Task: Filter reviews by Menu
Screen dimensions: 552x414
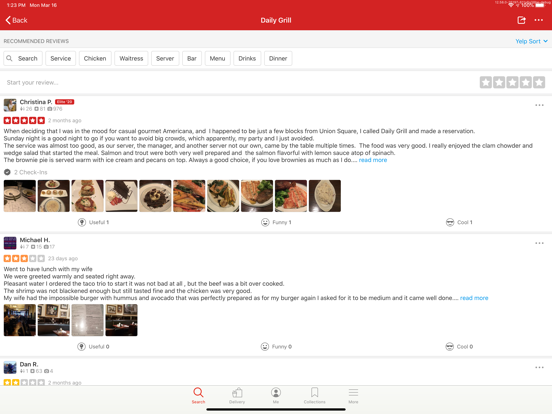Action: coord(218,58)
